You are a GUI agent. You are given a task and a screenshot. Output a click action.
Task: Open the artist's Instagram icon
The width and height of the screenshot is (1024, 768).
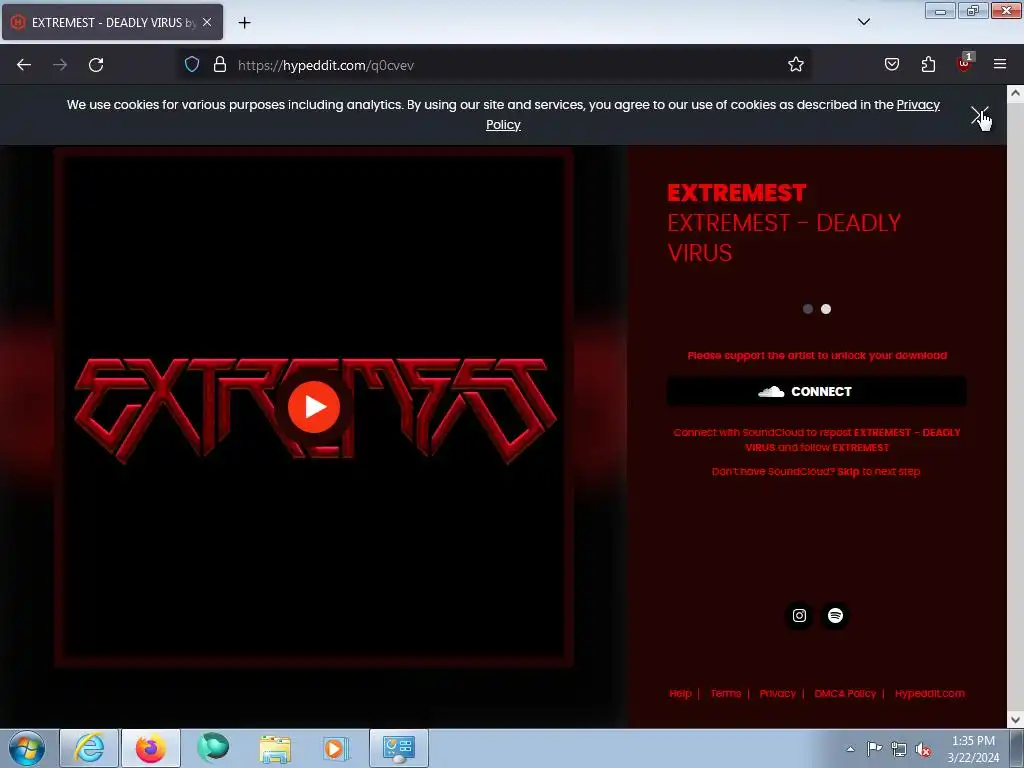799,615
